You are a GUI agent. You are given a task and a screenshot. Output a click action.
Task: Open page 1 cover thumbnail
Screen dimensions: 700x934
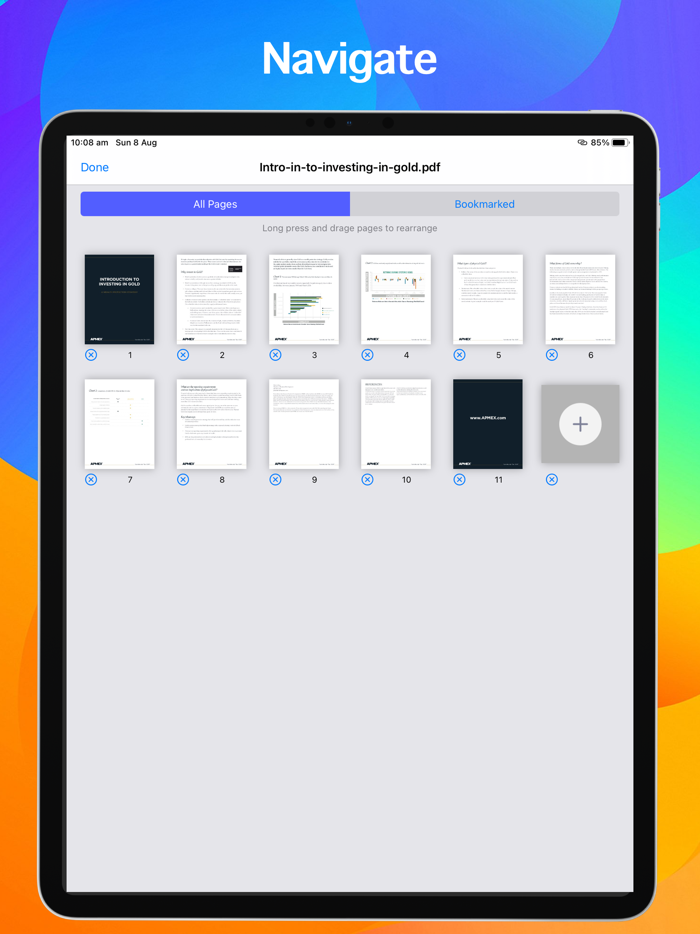[119, 300]
